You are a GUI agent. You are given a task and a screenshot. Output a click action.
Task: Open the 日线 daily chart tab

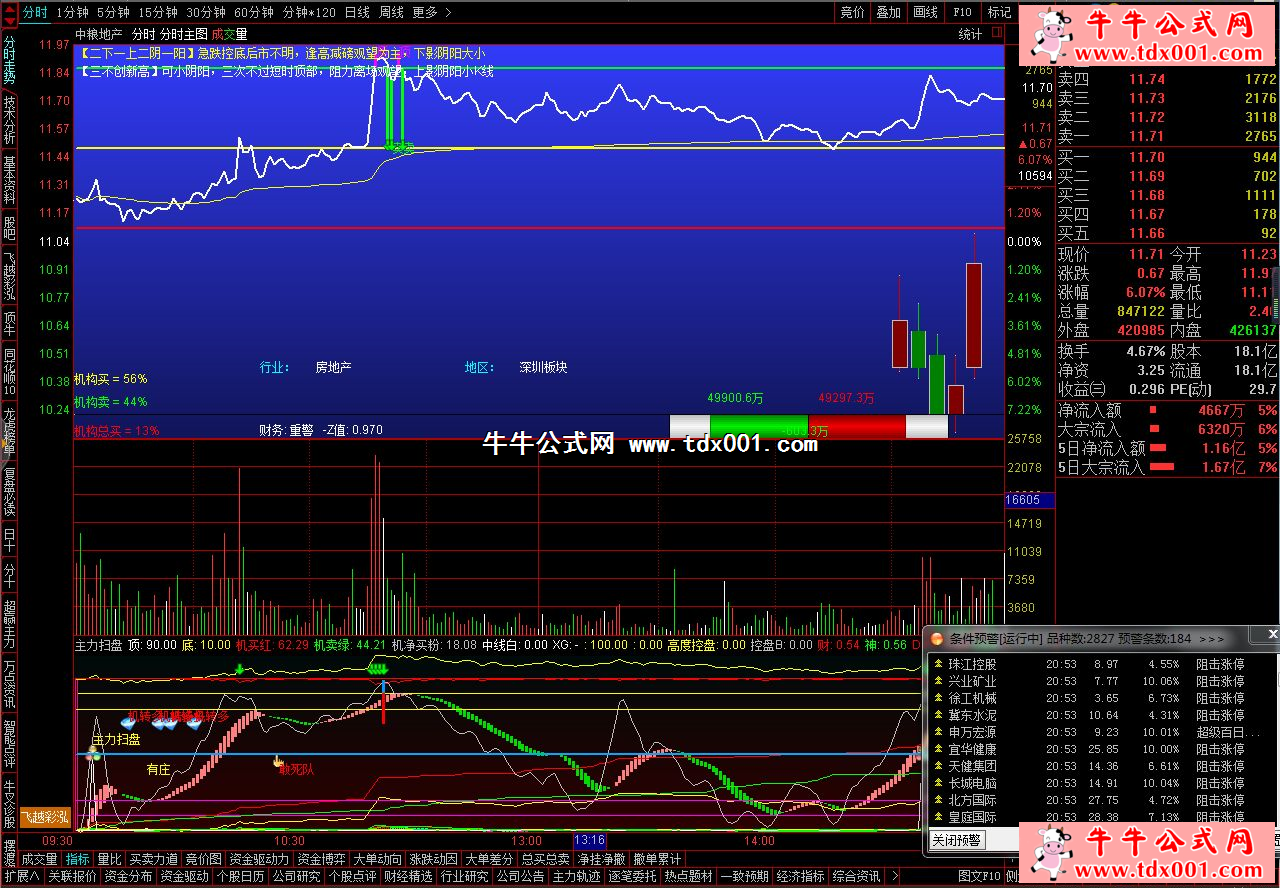coord(357,12)
